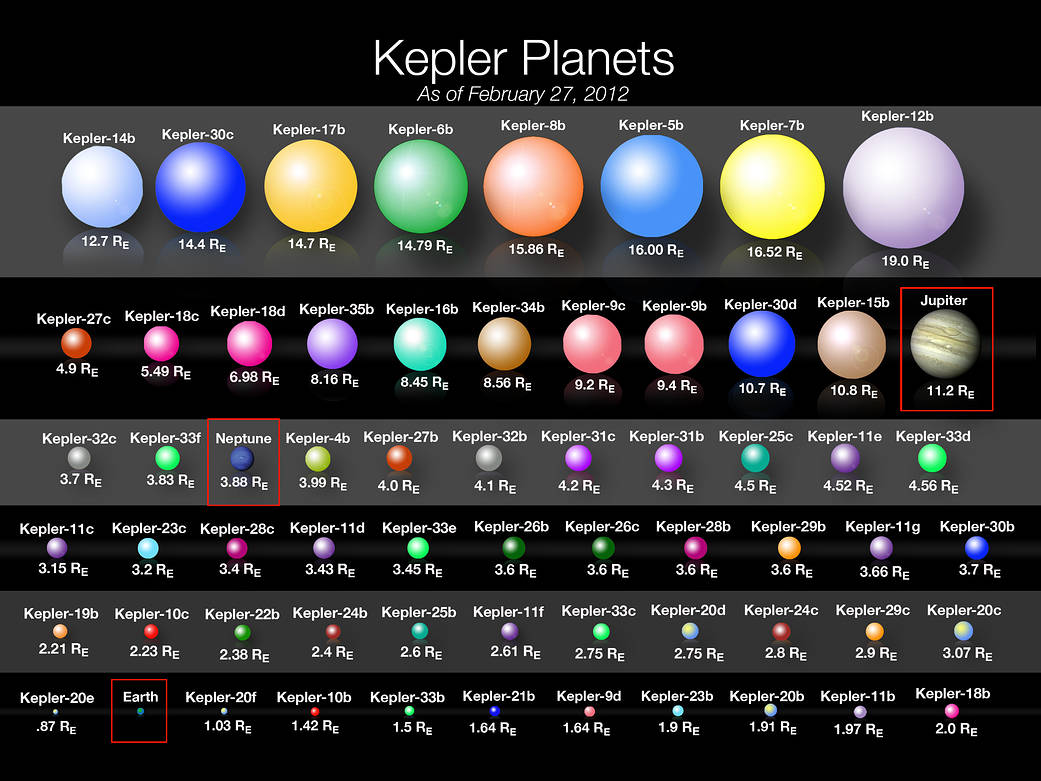Select the "2.0 RE" radius value
1041x781 pixels.
[x=956, y=729]
